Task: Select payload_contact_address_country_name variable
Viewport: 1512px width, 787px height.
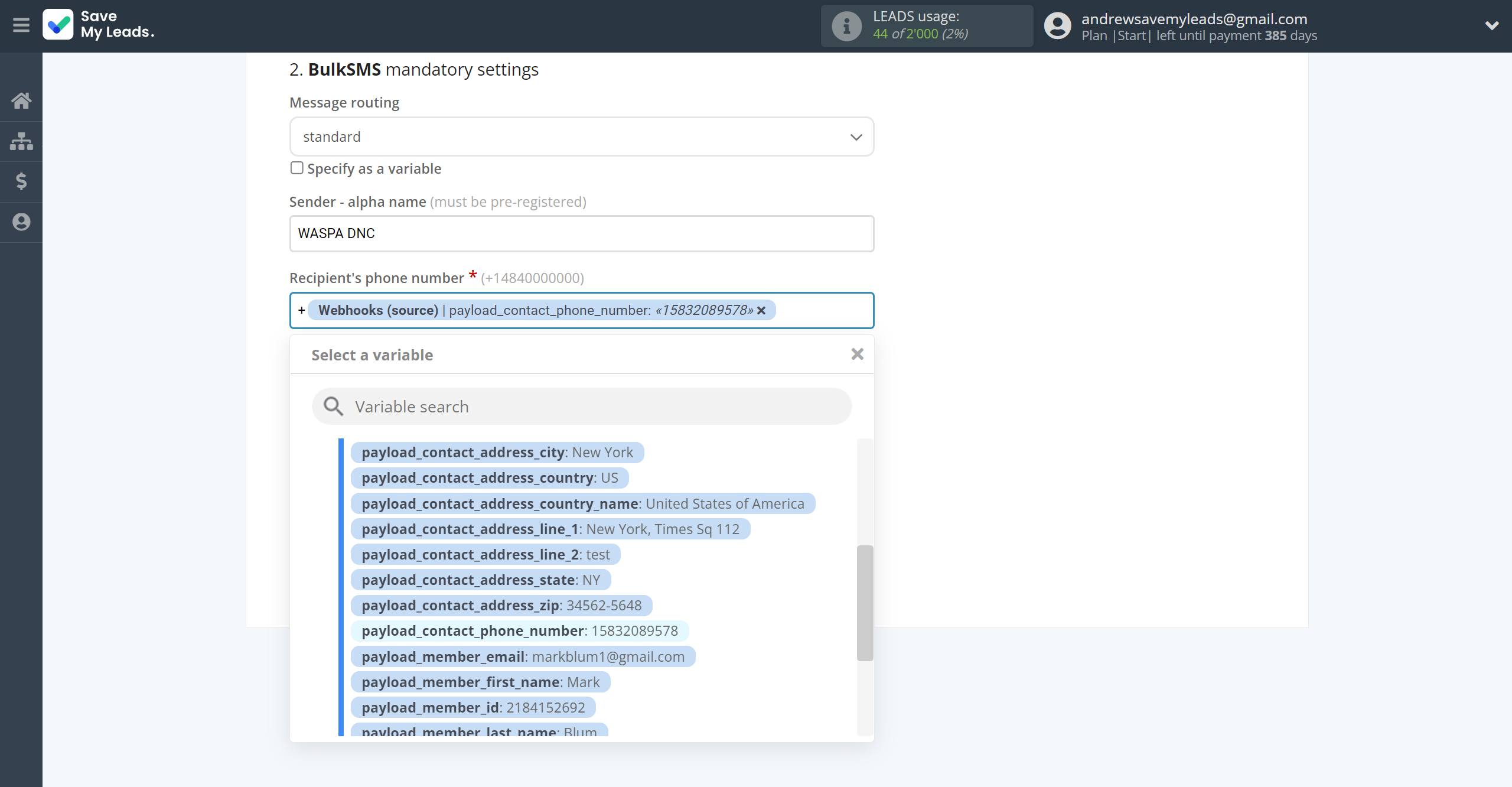Action: tap(583, 504)
